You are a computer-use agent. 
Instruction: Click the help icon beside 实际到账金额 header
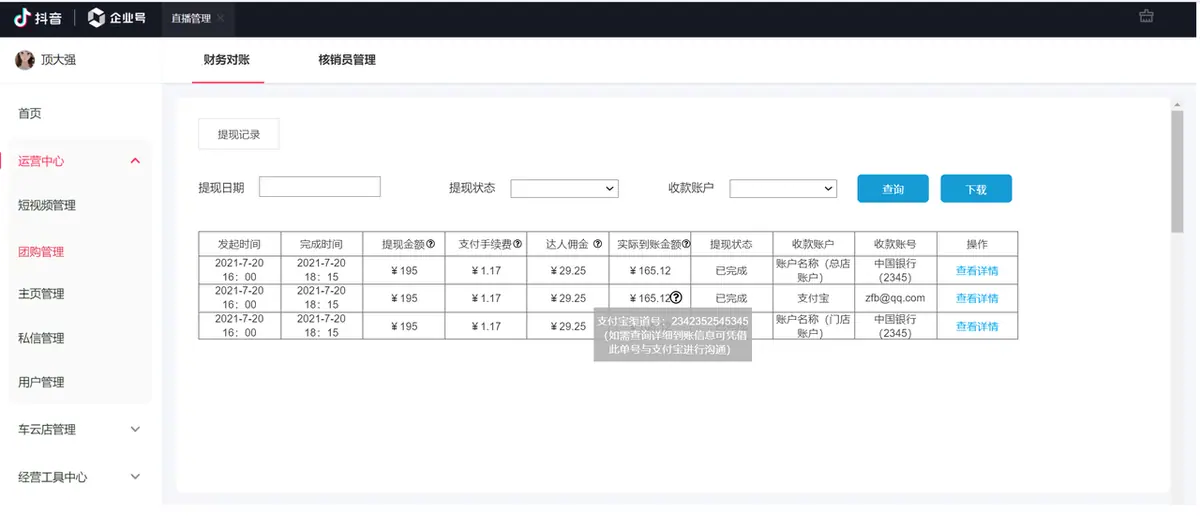click(x=686, y=244)
